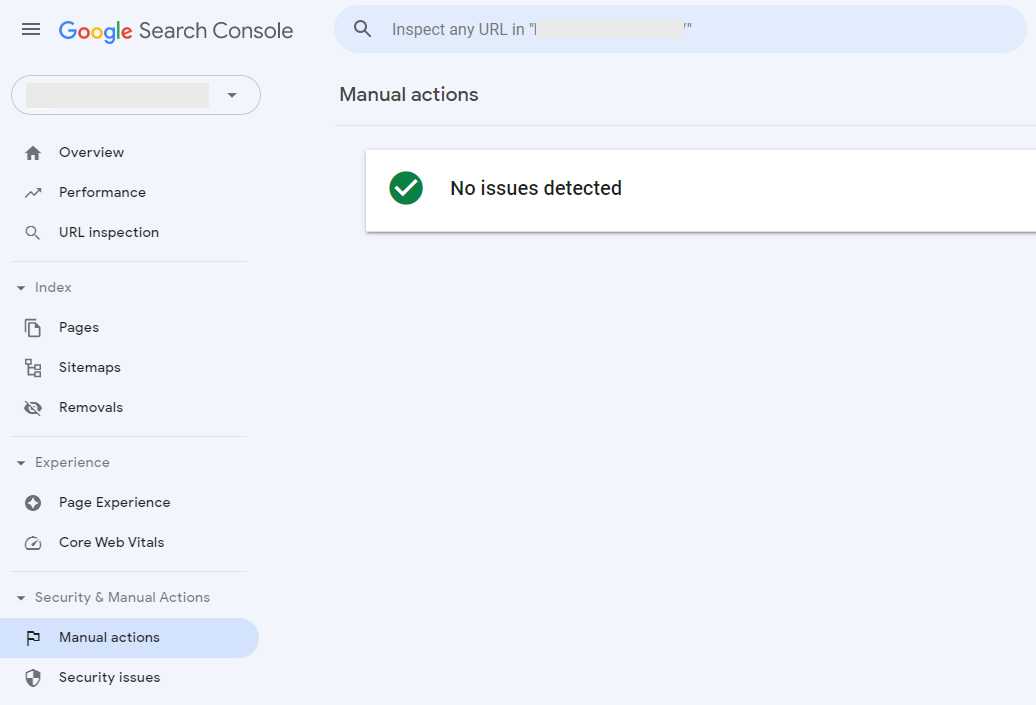
Task: Click the URL inspection magnifier icon
Action: pyautogui.click(x=33, y=232)
